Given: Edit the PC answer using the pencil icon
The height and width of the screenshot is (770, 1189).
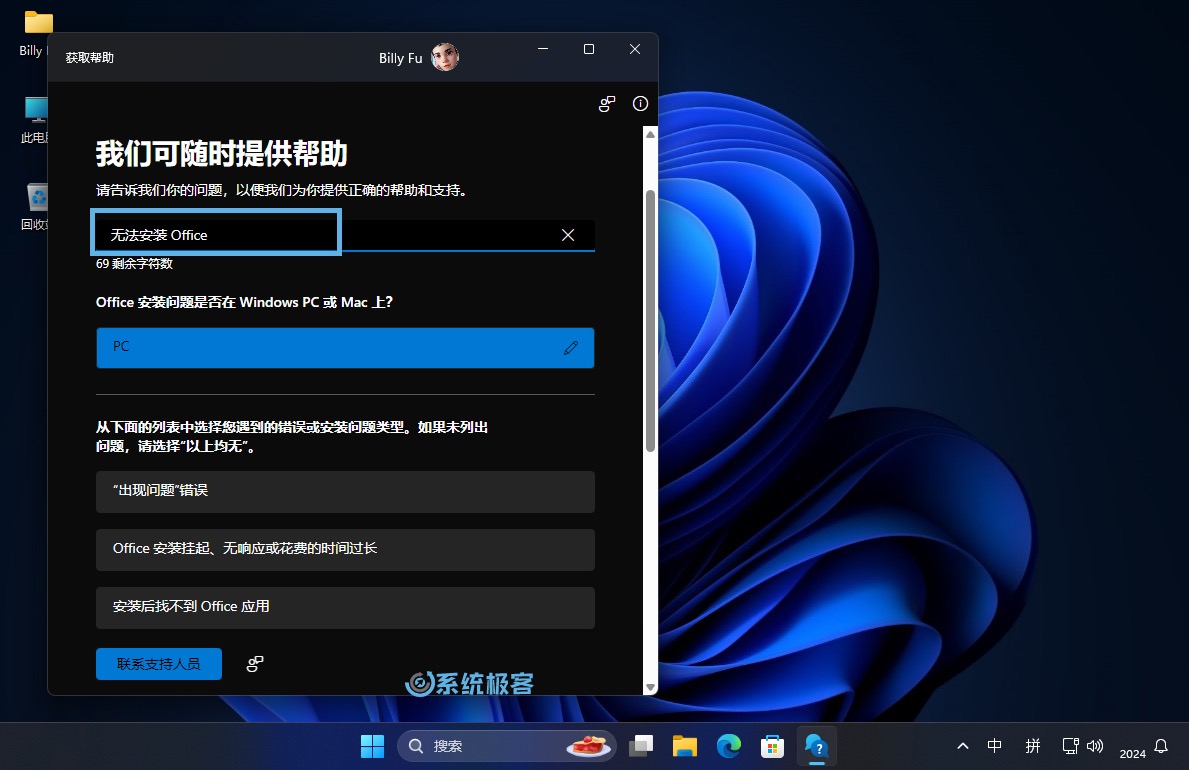Looking at the screenshot, I should tap(570, 346).
